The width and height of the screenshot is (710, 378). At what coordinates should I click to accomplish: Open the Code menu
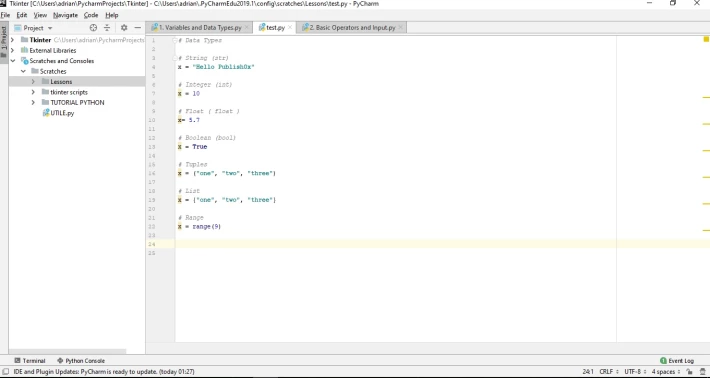click(91, 15)
